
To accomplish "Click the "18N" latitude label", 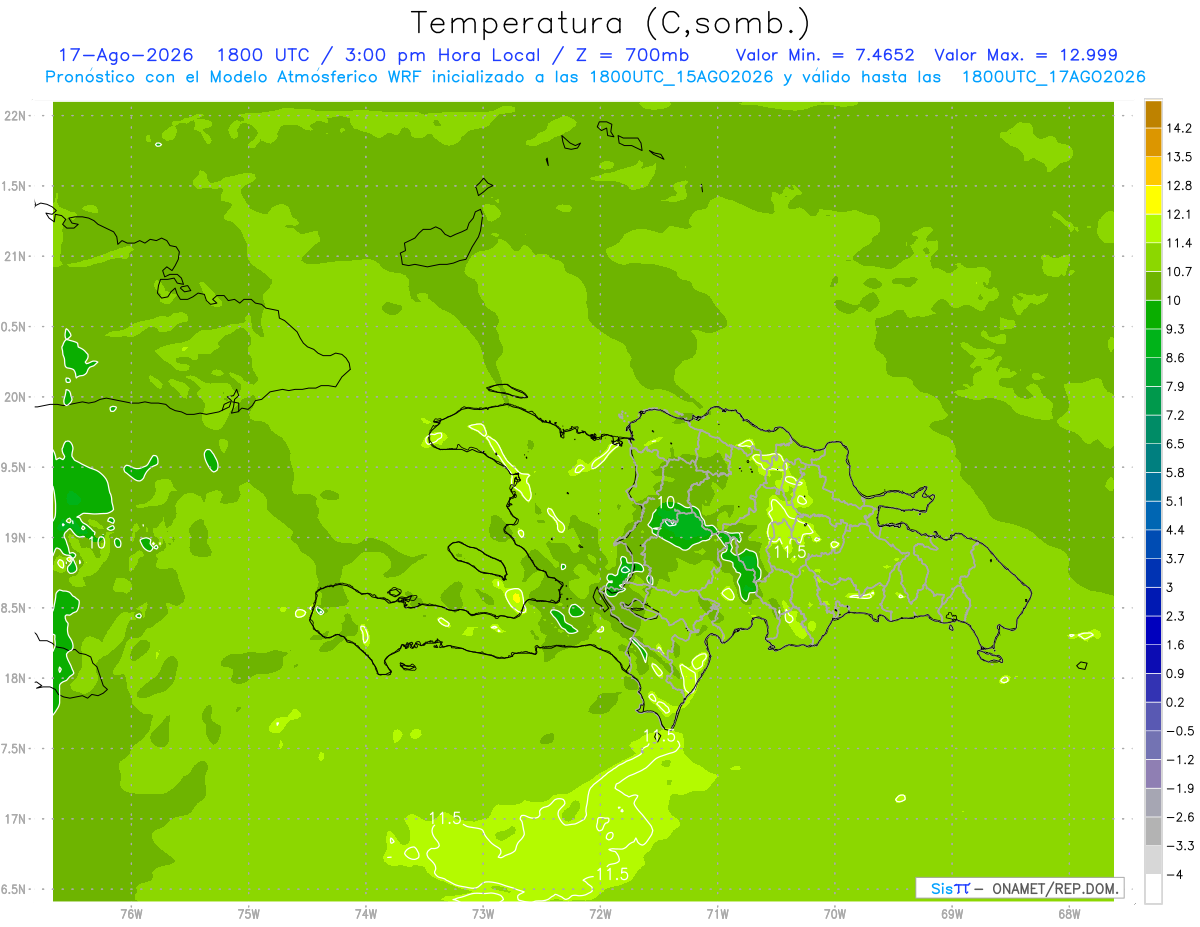I will [x=17, y=678].
